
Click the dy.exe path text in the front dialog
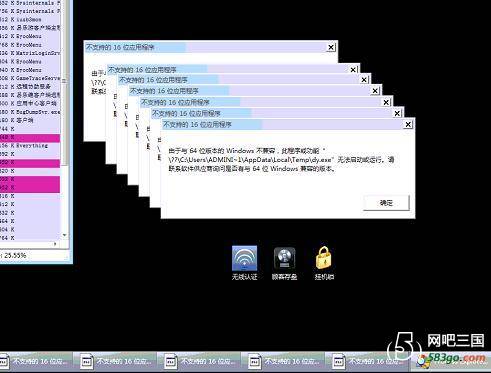251,160
